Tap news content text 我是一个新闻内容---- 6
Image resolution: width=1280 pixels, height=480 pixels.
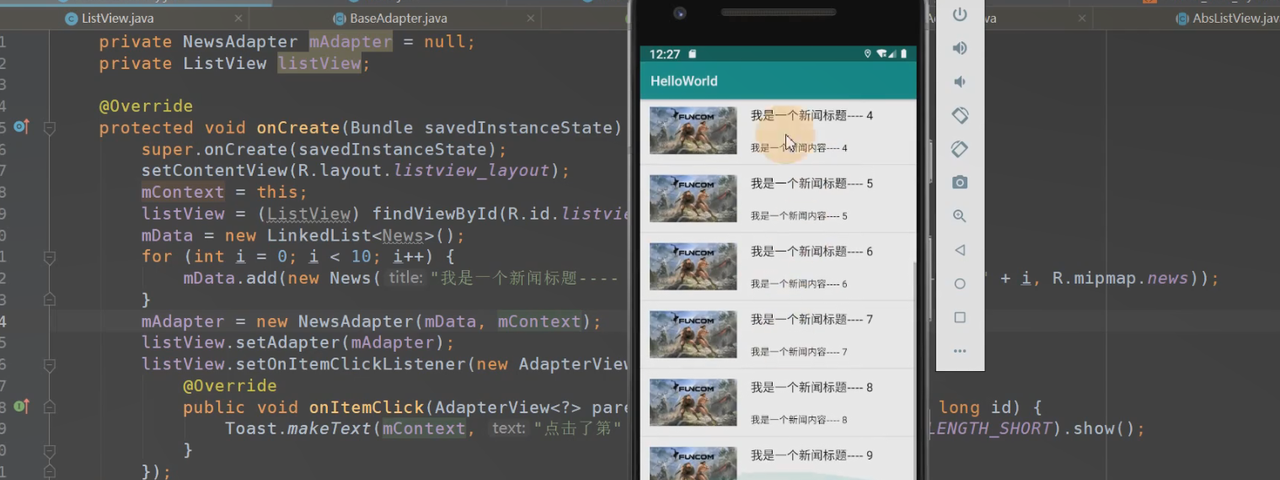(799, 284)
